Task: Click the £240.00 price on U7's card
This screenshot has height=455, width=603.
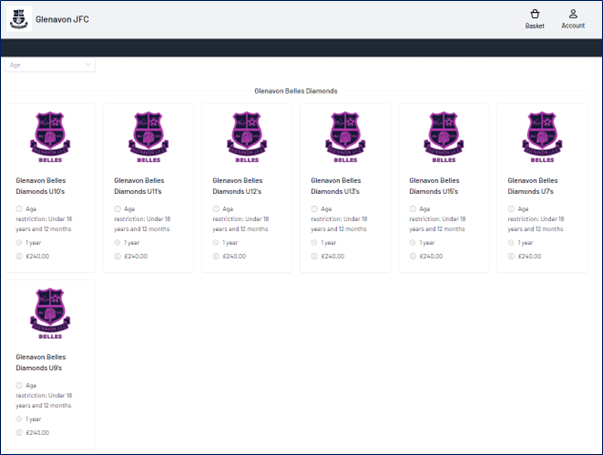Action: coord(530,256)
